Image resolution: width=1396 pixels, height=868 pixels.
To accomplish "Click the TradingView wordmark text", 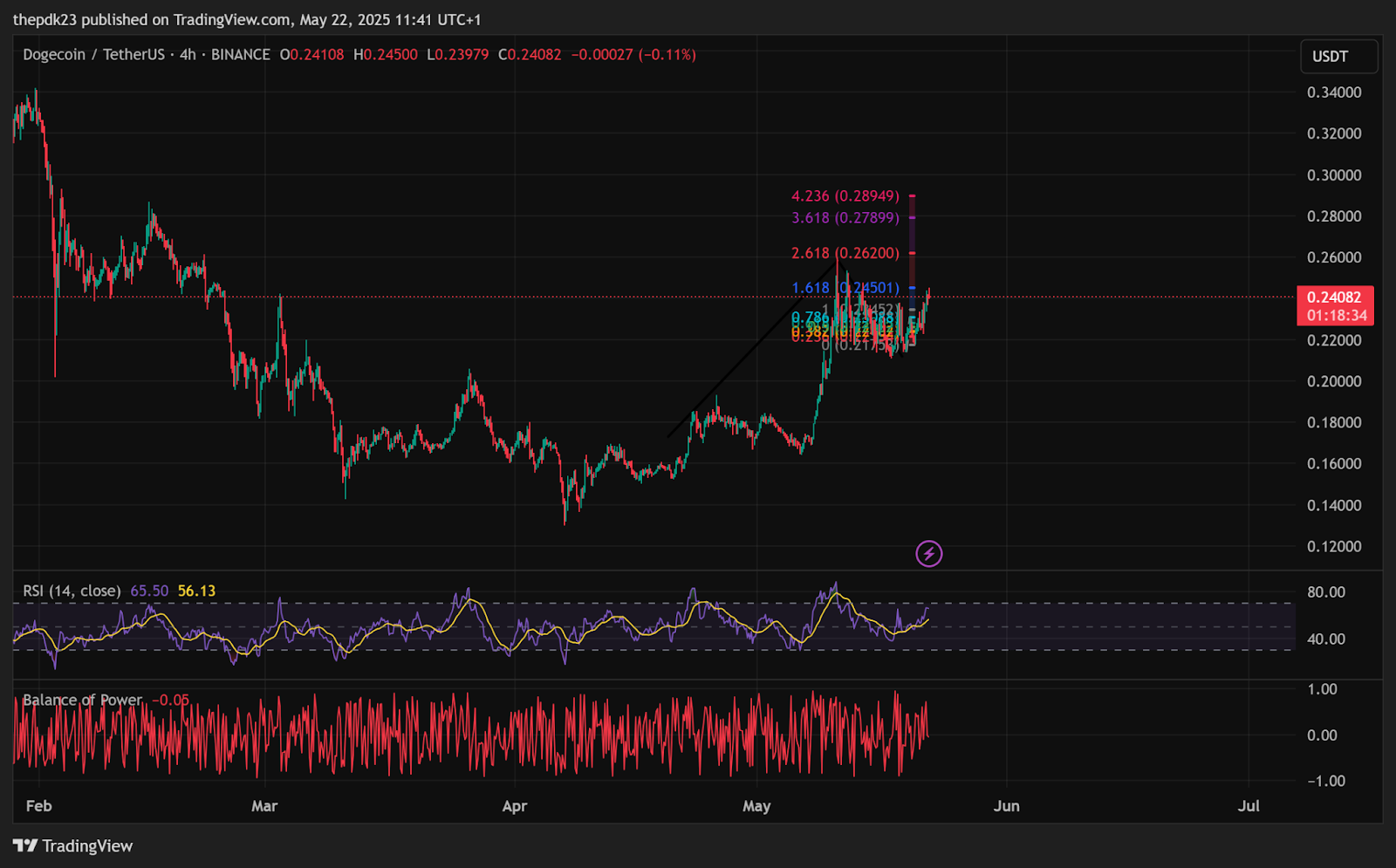I will coord(87,845).
